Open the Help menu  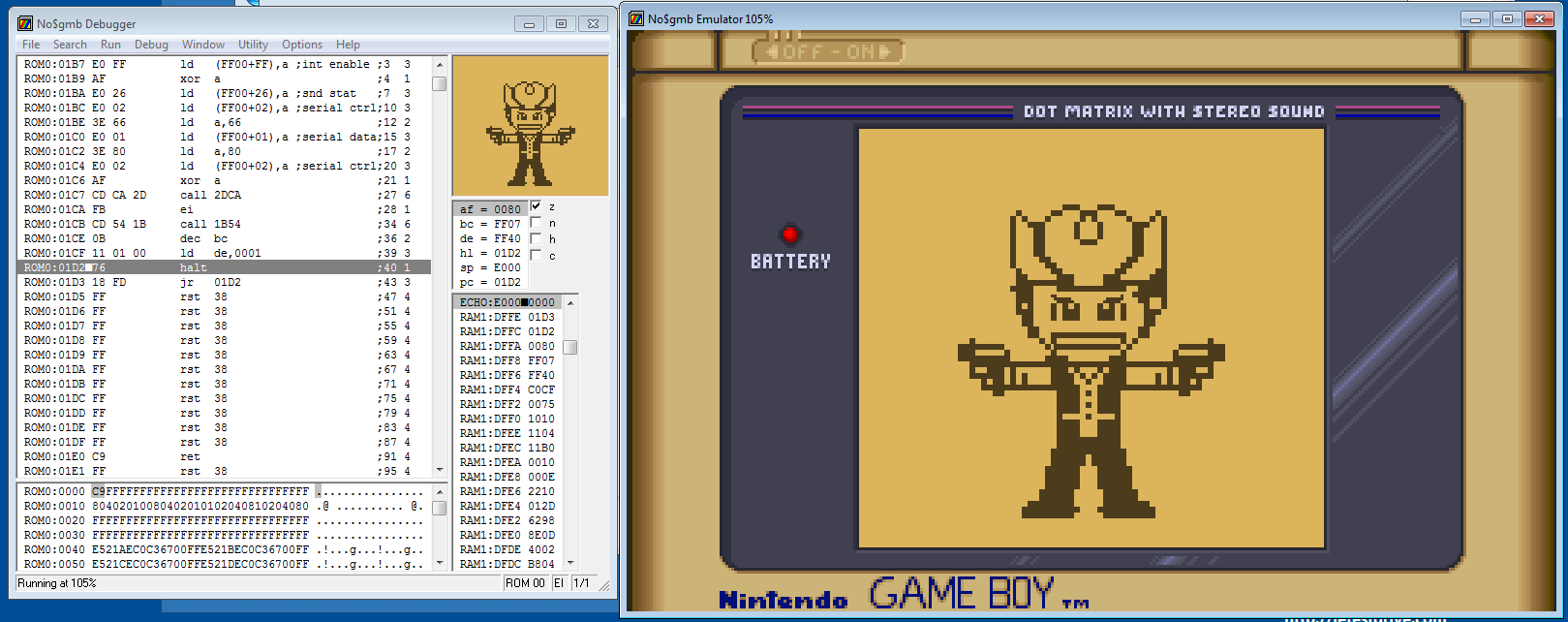tap(348, 45)
